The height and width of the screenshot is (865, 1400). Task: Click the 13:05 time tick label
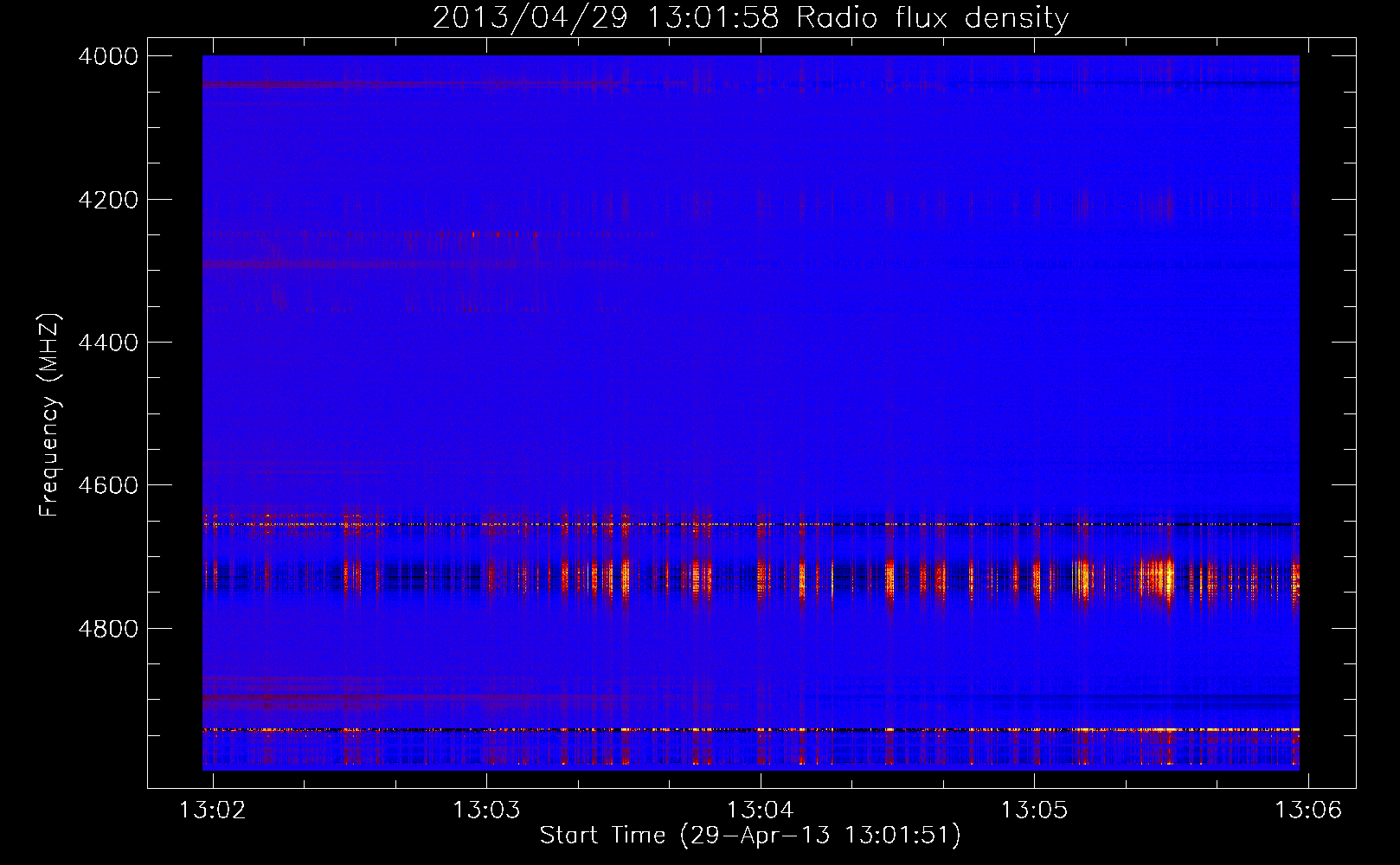pos(1035,810)
